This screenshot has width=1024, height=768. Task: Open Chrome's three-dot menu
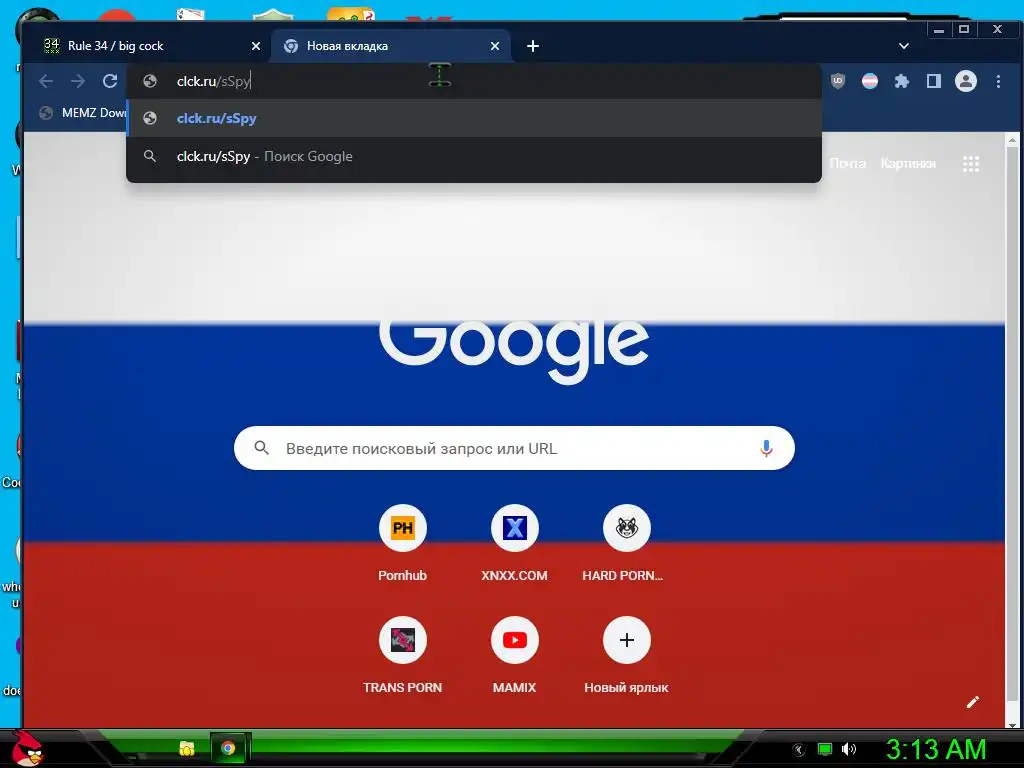pos(999,81)
